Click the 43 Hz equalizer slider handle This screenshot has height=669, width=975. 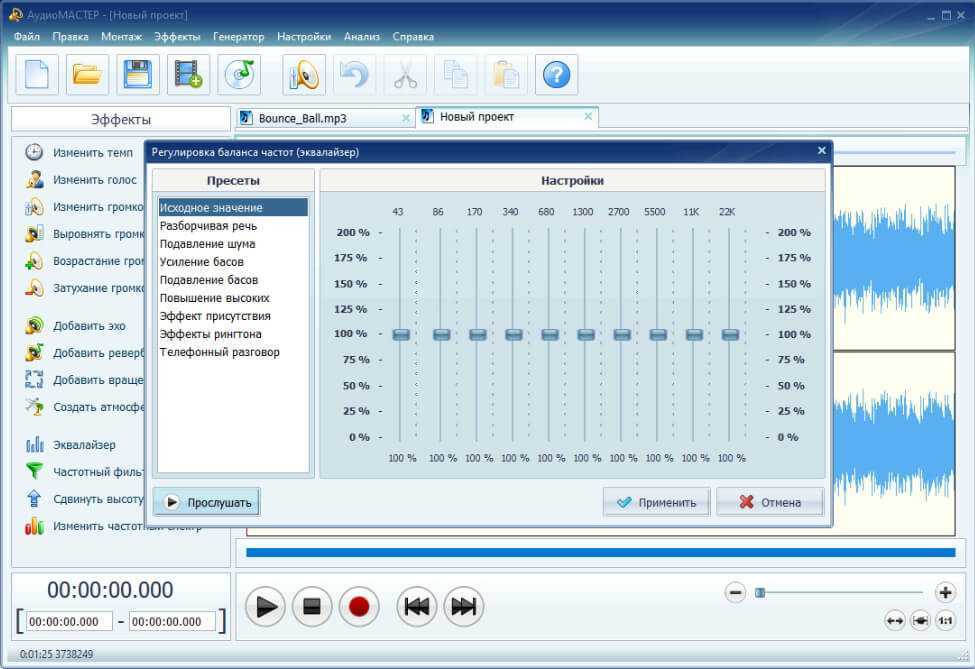point(401,334)
